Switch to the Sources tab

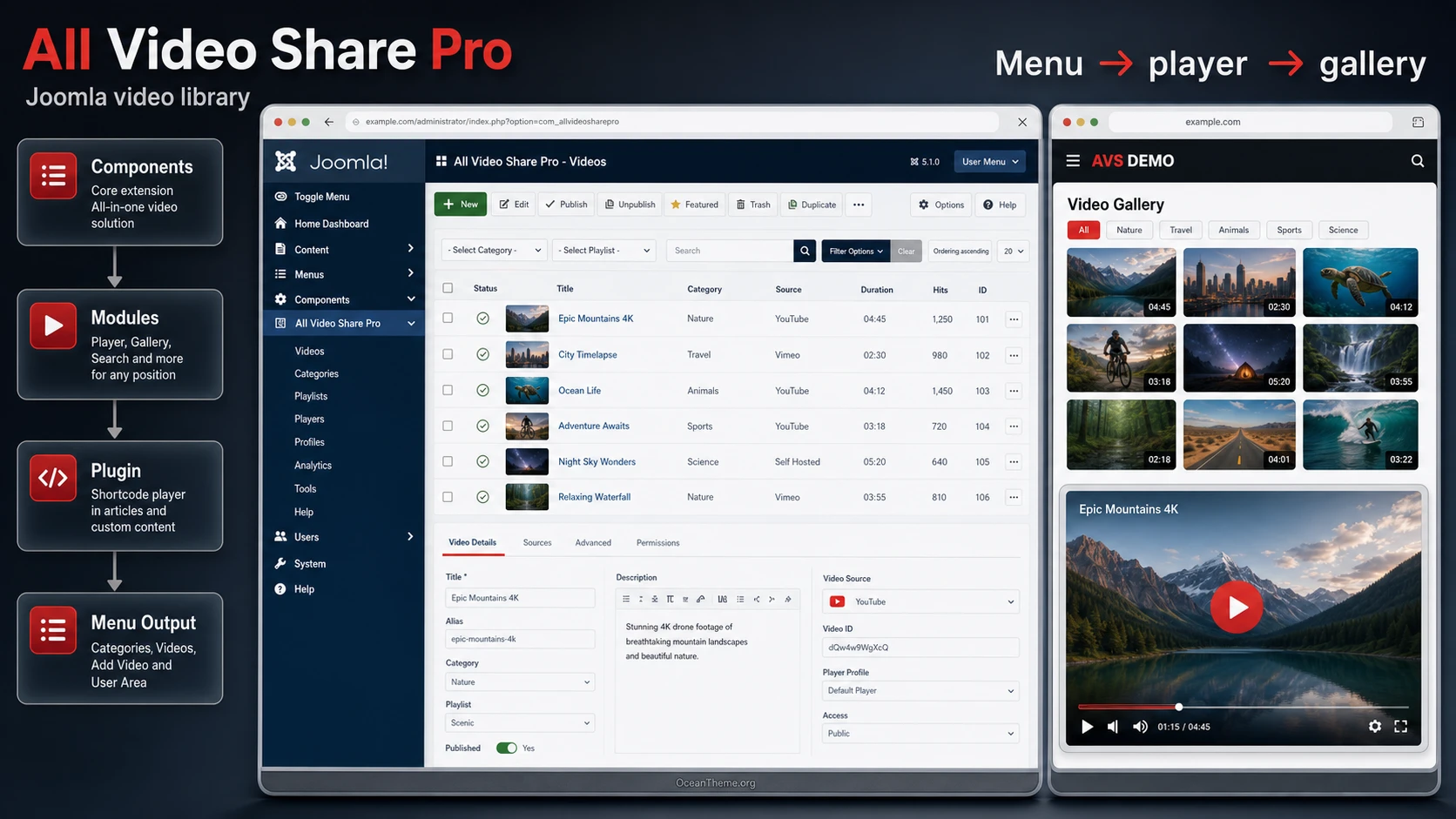(537, 543)
